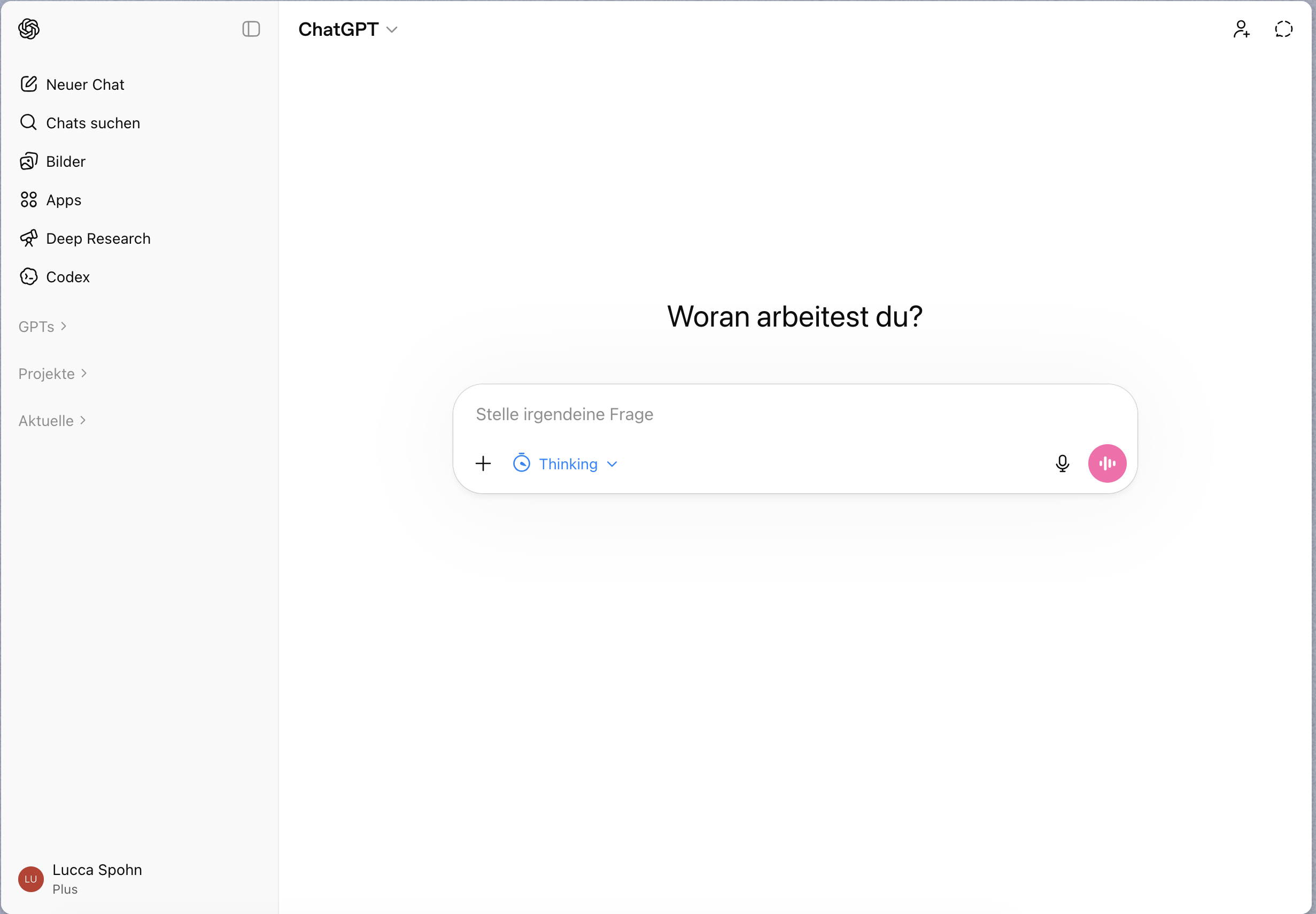Start voice mode with pink button

point(1106,463)
